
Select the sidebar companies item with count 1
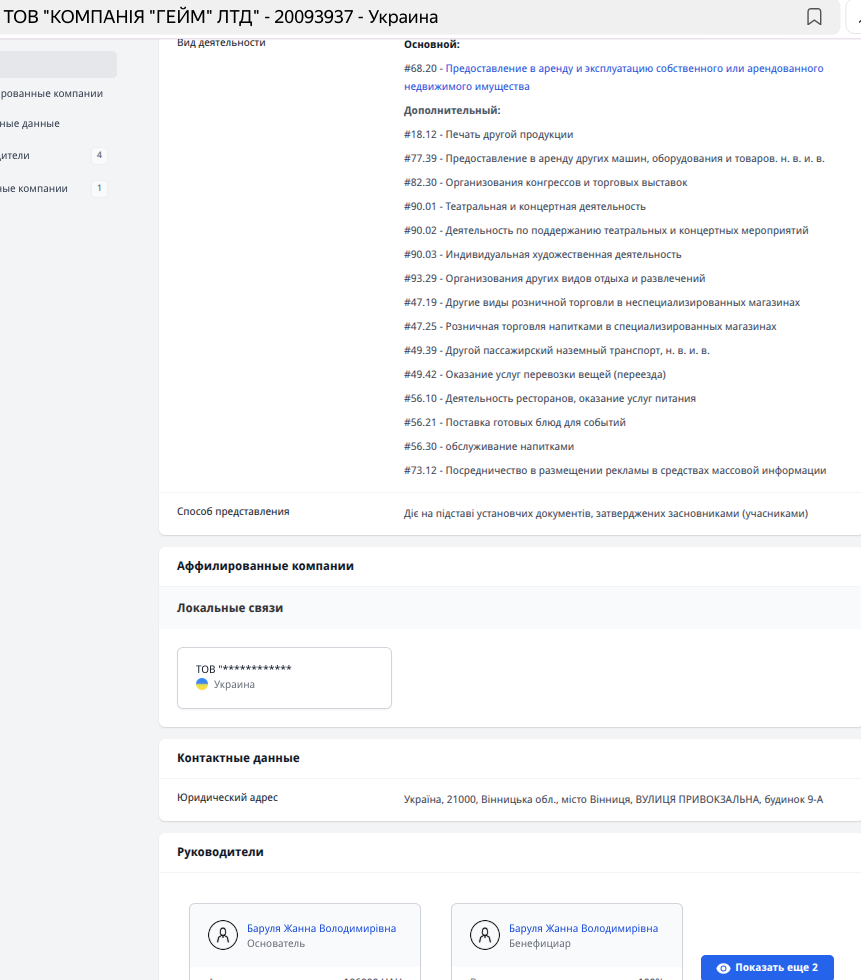(34, 188)
